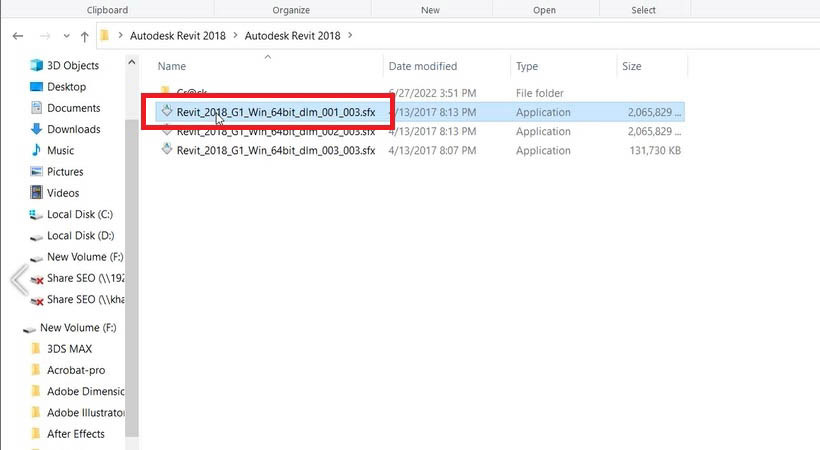Screen dimensions: 820x450
Task: Sort files by the Size column
Action: (x=631, y=66)
